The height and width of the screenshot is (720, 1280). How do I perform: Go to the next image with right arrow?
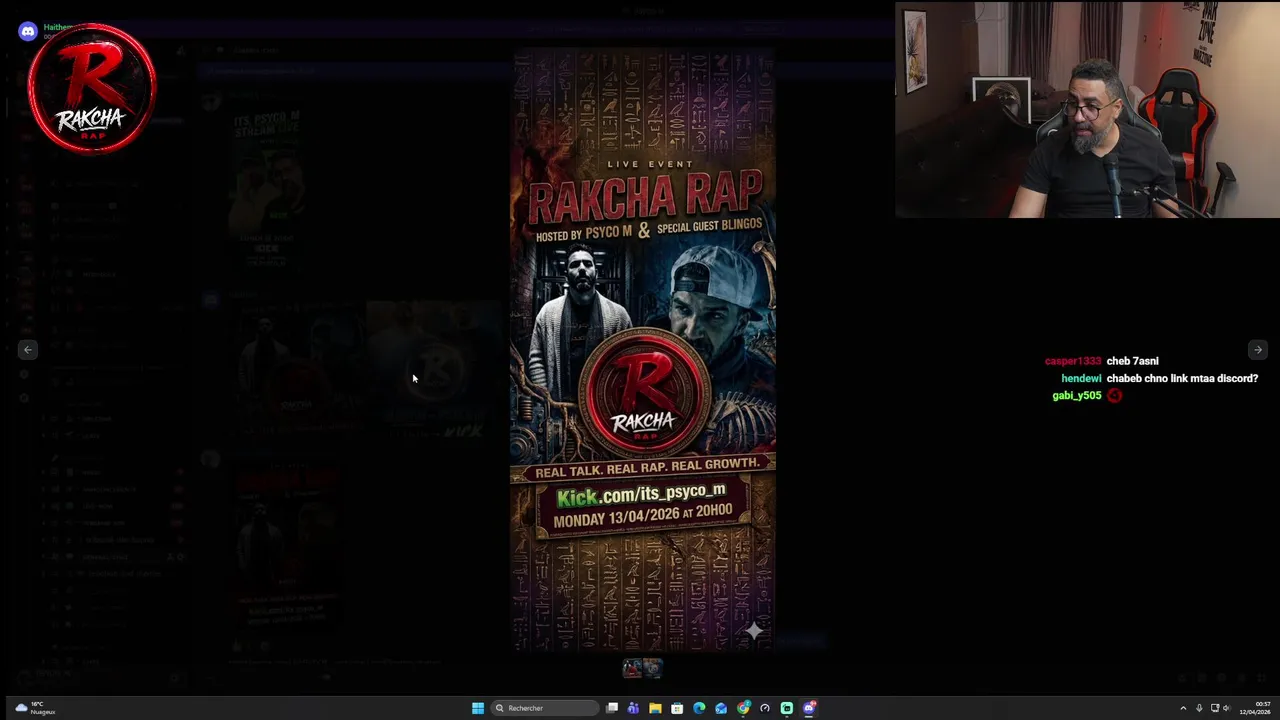coord(1257,349)
